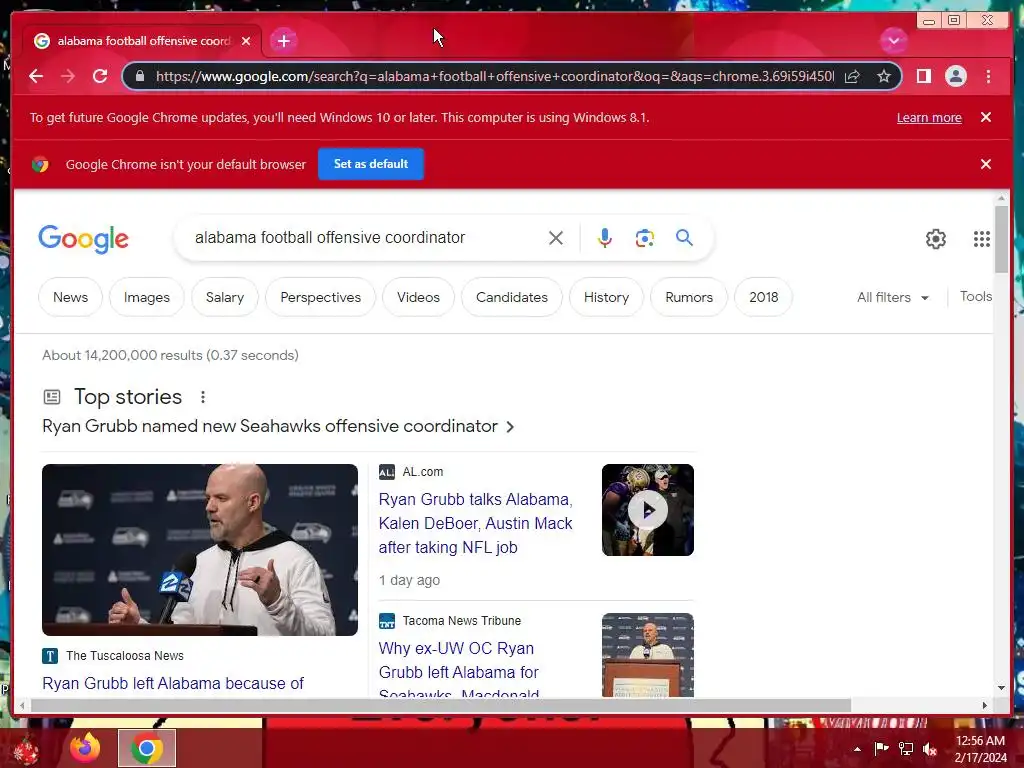Image resolution: width=1024 pixels, height=768 pixels.
Task: Click the horizontal scrollbar thumb
Action: pyautogui.click(x=441, y=705)
